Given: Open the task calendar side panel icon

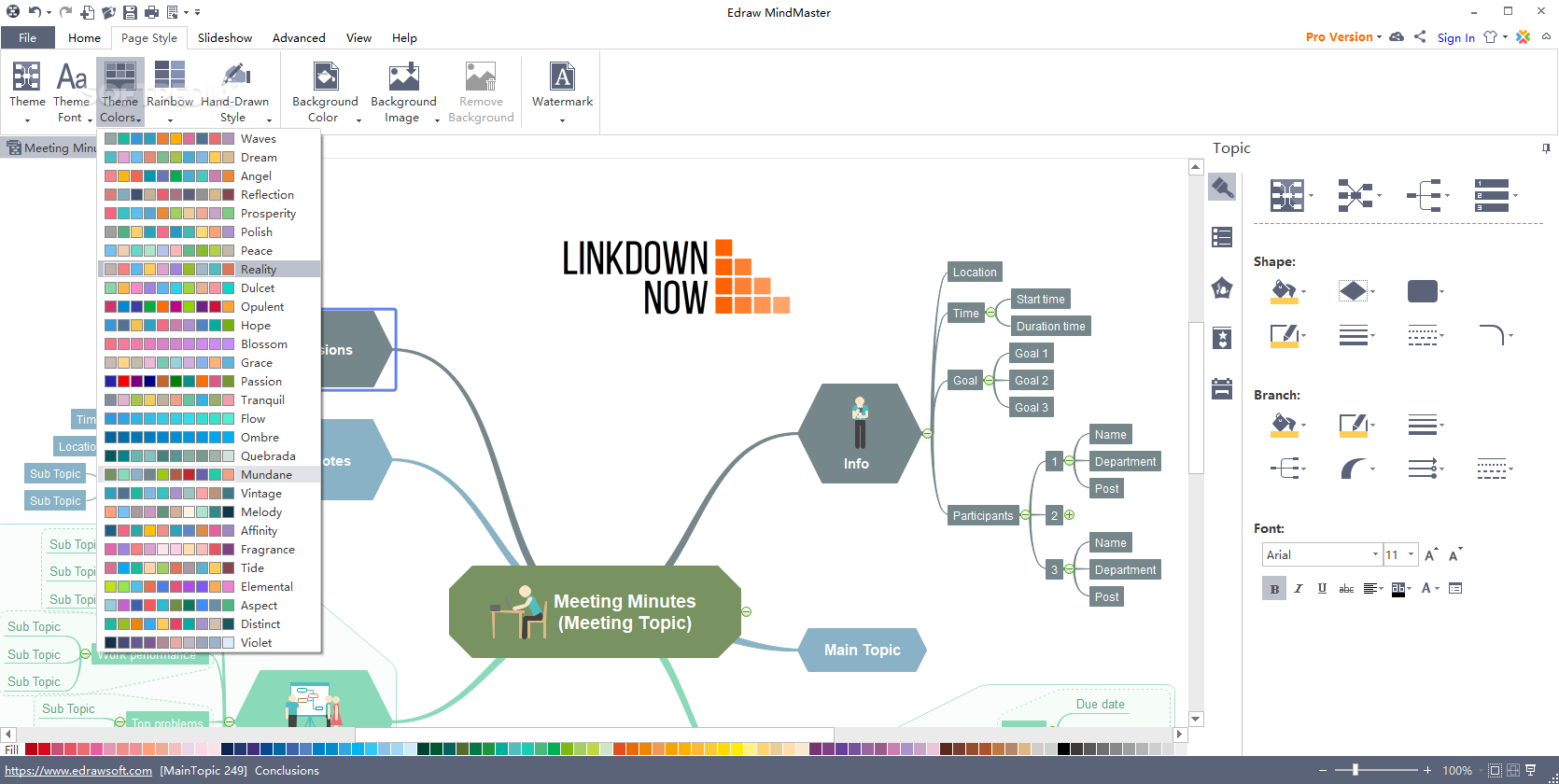Looking at the screenshot, I should [x=1222, y=388].
